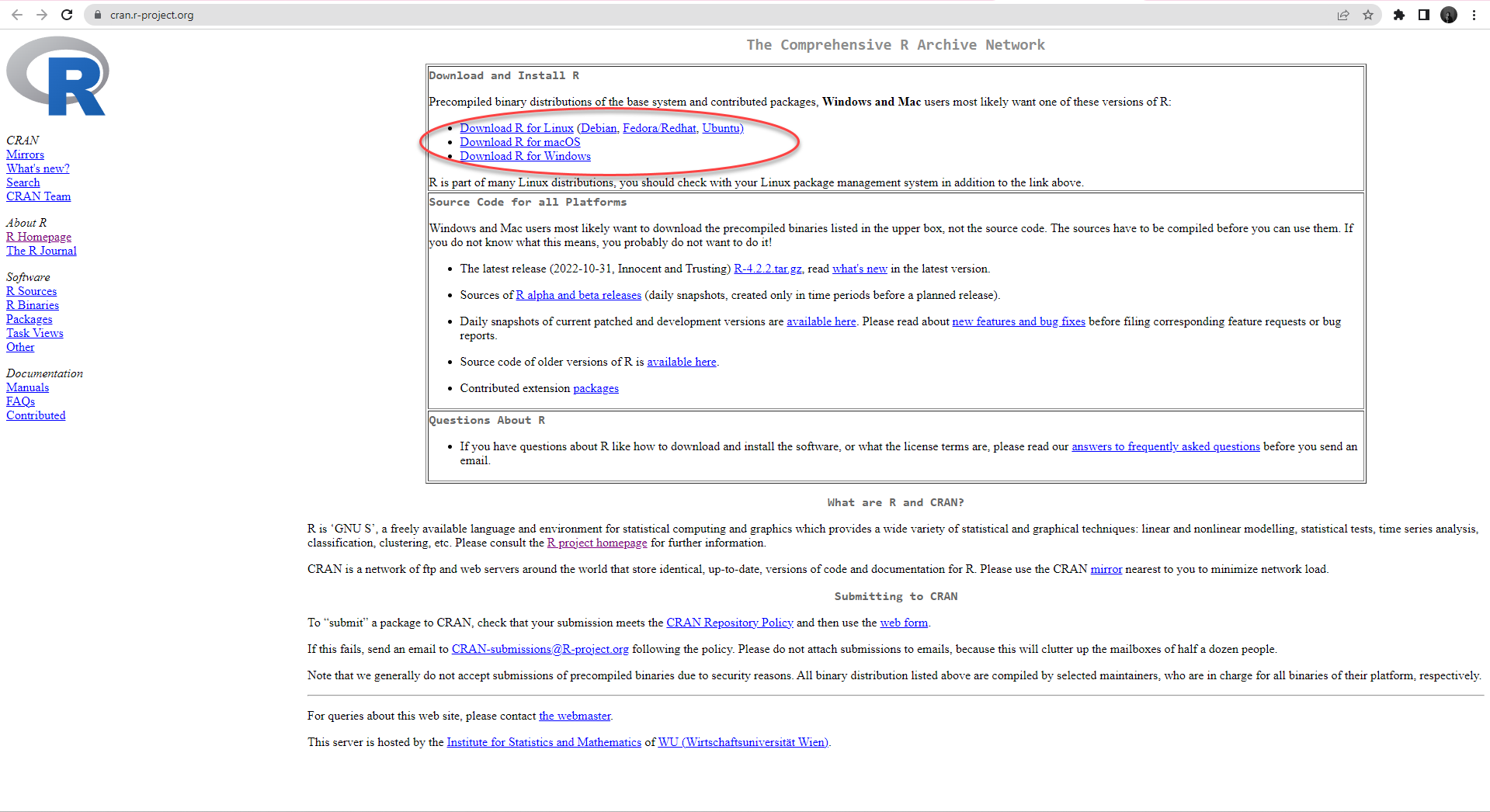Viewport: 1490px width, 812px height.
Task: Click the R logo image
Action: click(58, 76)
